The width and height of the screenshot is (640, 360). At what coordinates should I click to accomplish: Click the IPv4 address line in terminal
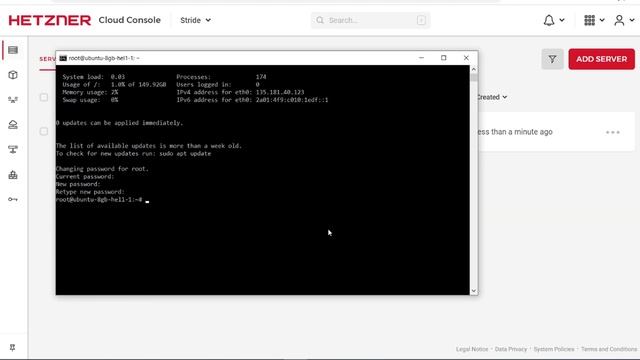click(240, 92)
